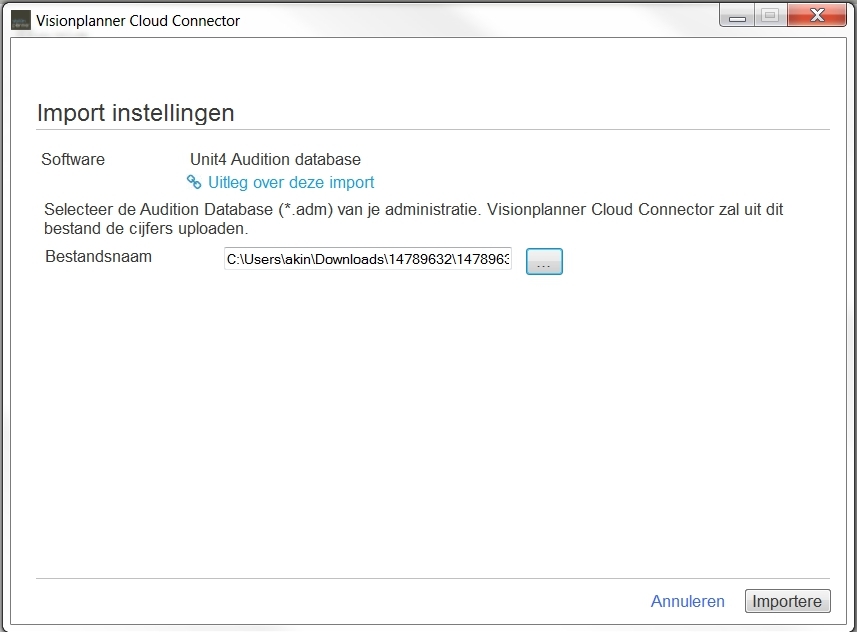Click the 'Software' label
This screenshot has height=632, width=857.
coord(73,159)
